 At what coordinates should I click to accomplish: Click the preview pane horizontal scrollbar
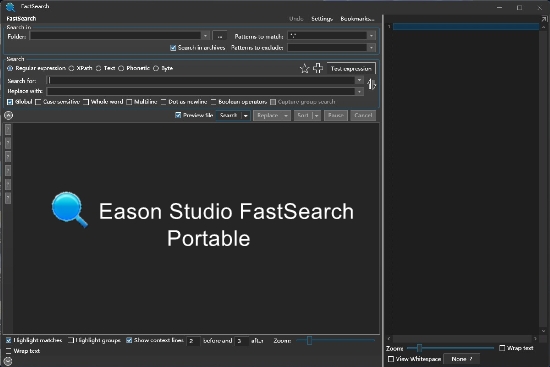462,339
